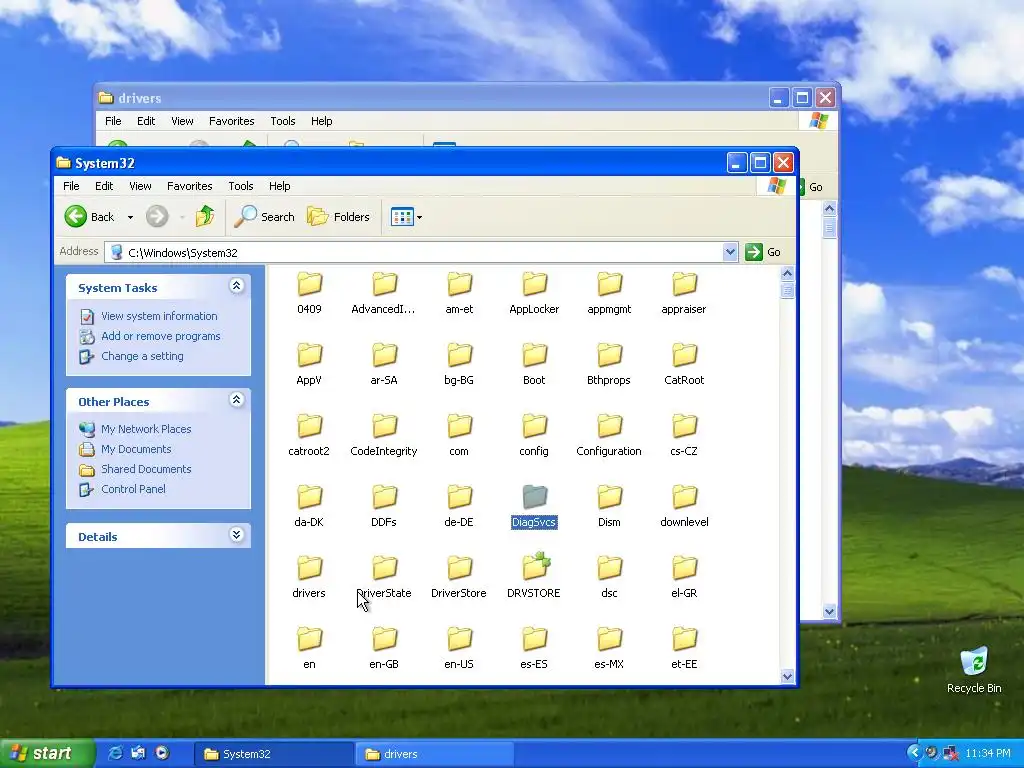Launch Windows Media Player from quick launch
Viewport: 1024px width, 768px height.
(162, 753)
